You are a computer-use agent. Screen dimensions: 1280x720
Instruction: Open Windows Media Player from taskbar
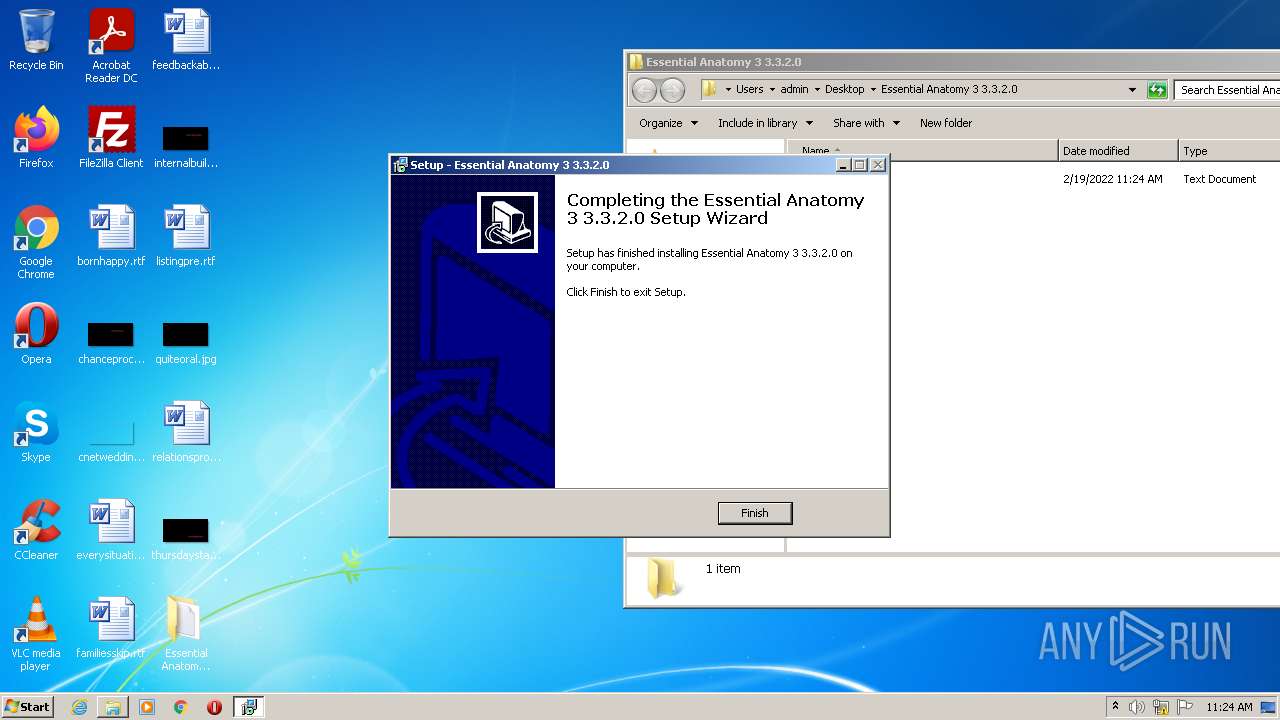147,707
